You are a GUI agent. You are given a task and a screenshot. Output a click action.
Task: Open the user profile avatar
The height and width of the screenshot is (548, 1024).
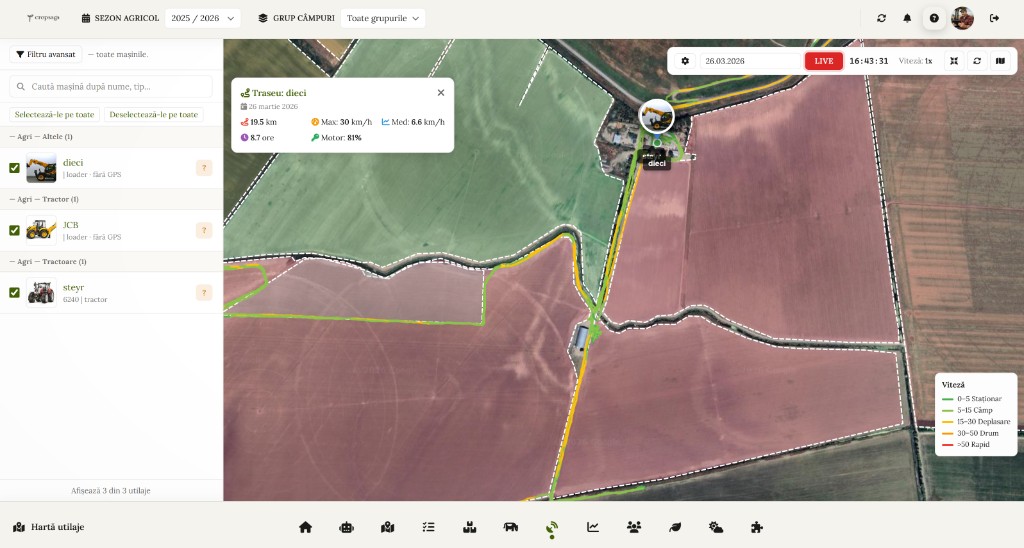point(963,18)
